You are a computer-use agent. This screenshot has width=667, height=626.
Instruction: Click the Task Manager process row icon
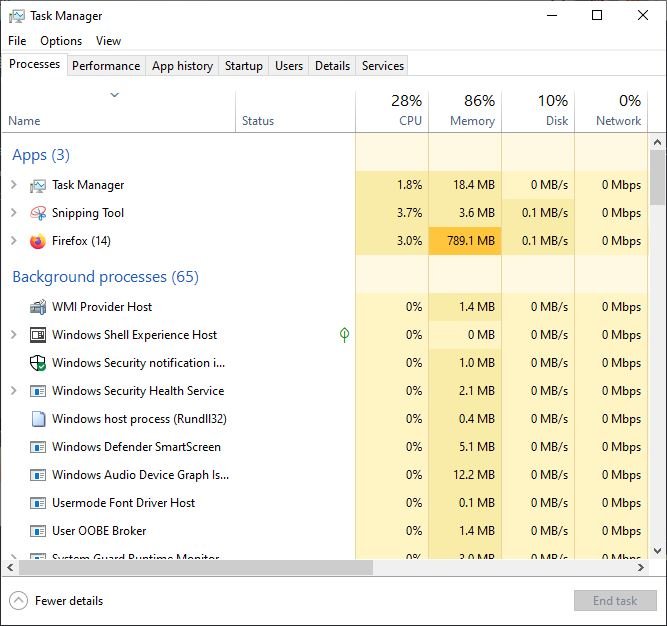[38, 185]
